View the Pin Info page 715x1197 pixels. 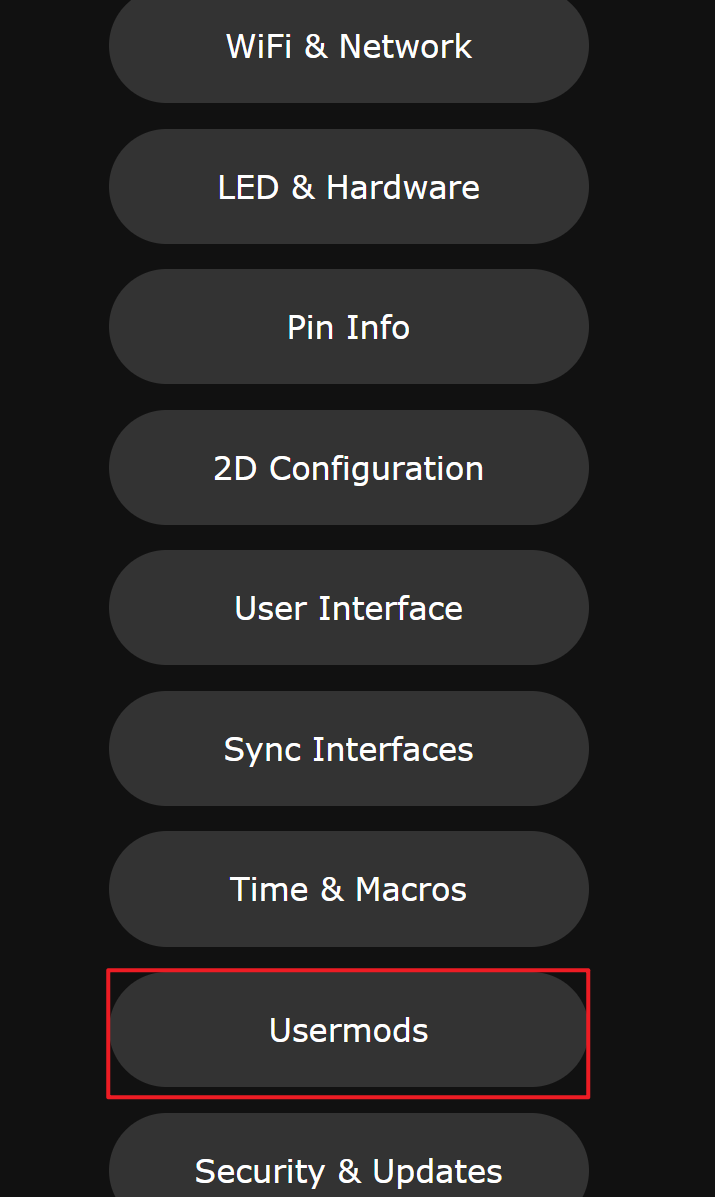tap(349, 327)
